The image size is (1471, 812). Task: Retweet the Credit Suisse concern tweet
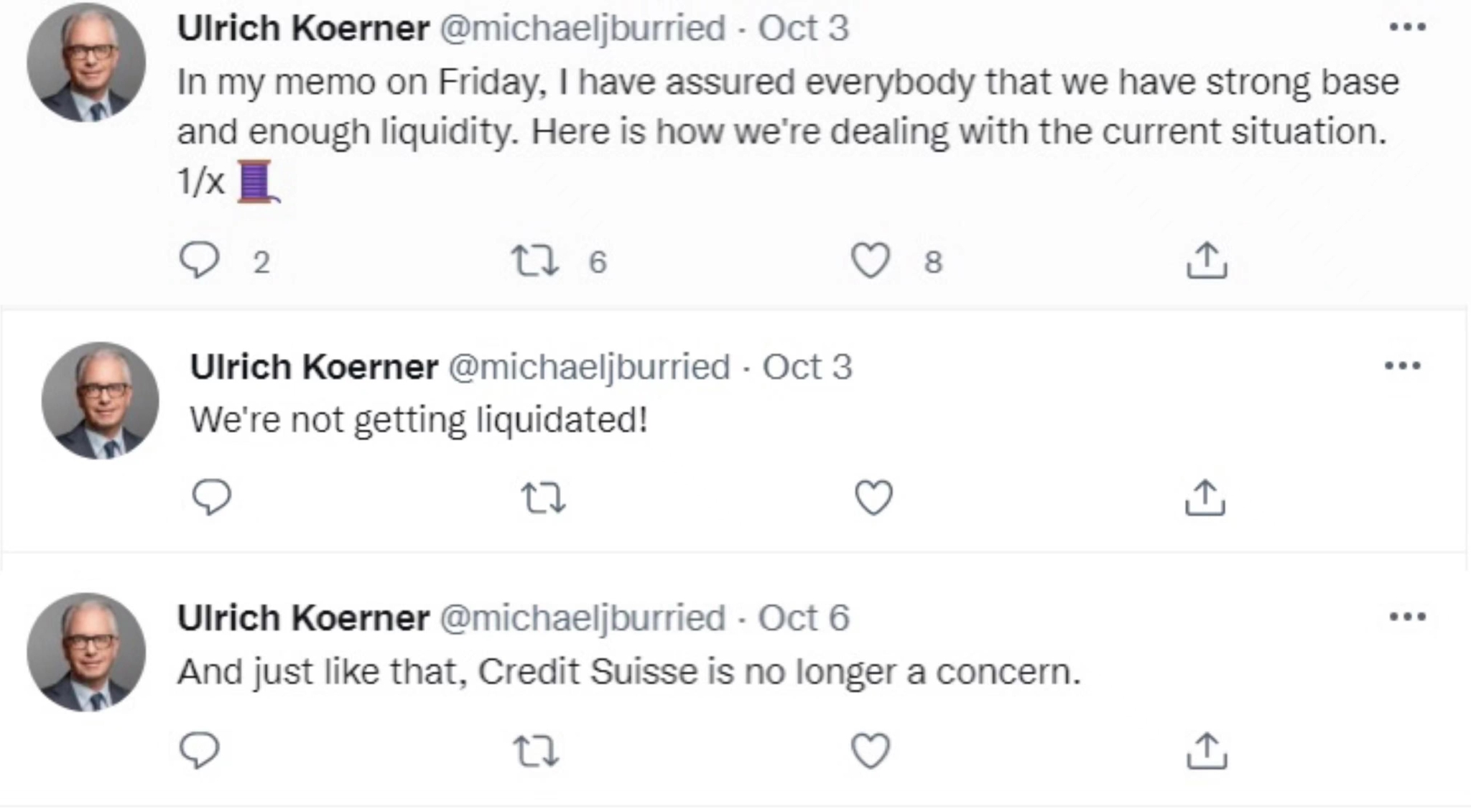pos(536,751)
